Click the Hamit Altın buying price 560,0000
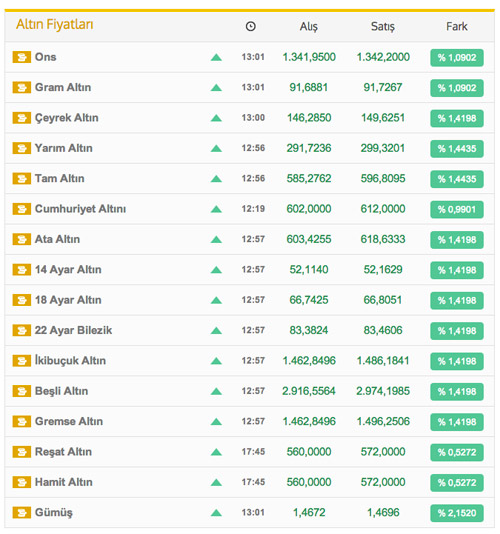Screen dimensions: 500x534 309,482
